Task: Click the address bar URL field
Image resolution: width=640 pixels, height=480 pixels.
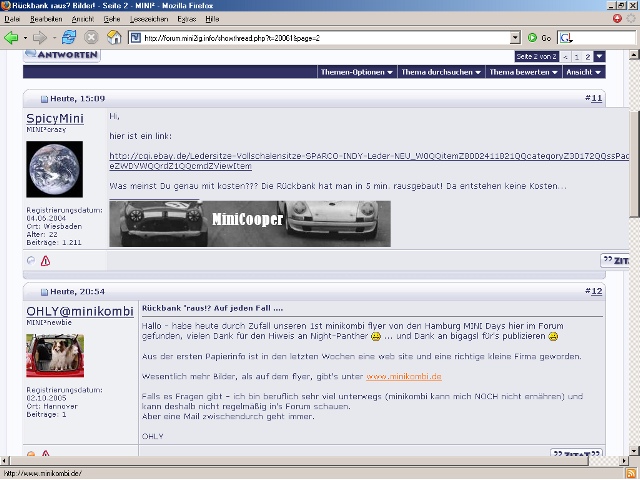Action: [x=320, y=38]
